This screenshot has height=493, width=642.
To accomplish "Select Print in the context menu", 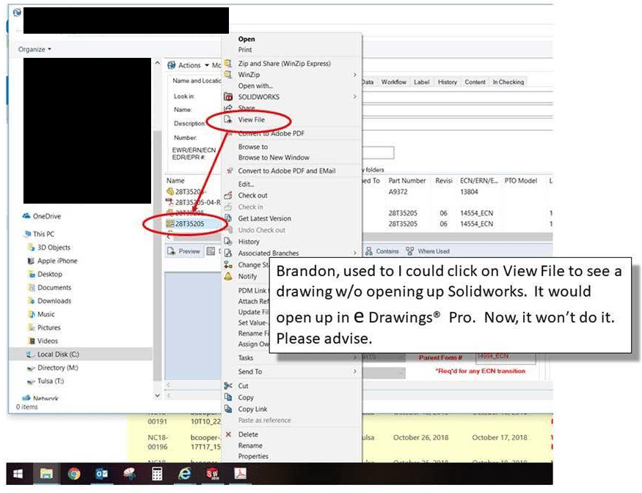I will coord(245,50).
